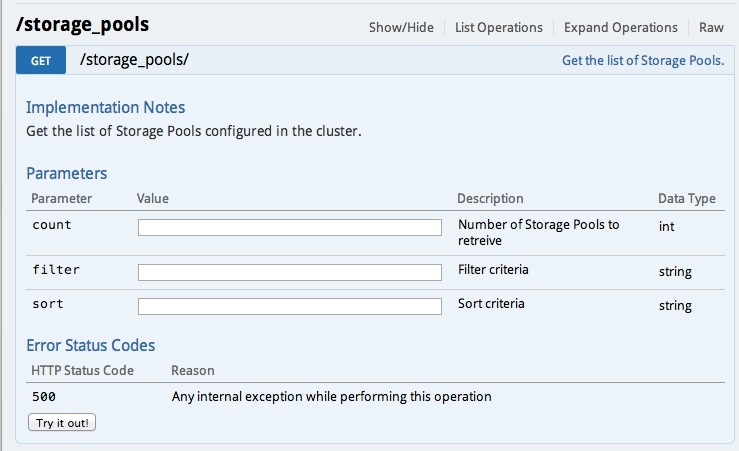Open the Raw link

coord(711,27)
